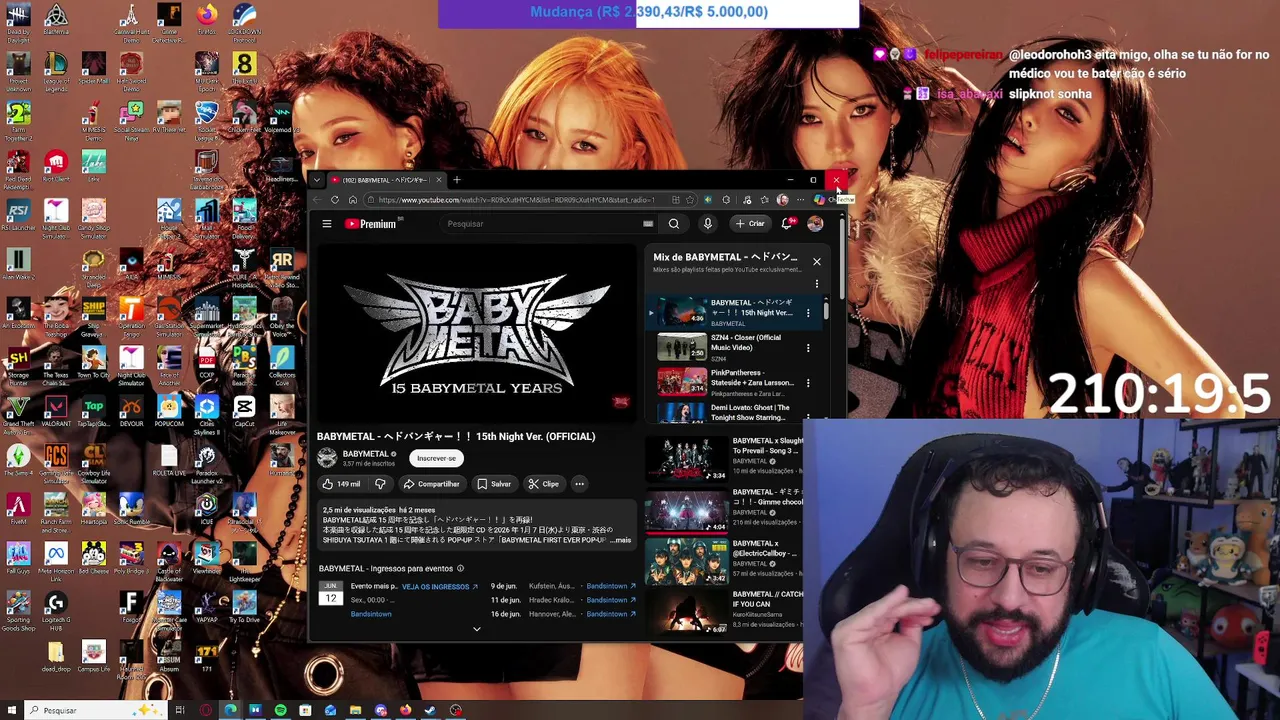Launch Fall Guys desktop shortcut
This screenshot has height=720, width=1280.
[x=18, y=559]
